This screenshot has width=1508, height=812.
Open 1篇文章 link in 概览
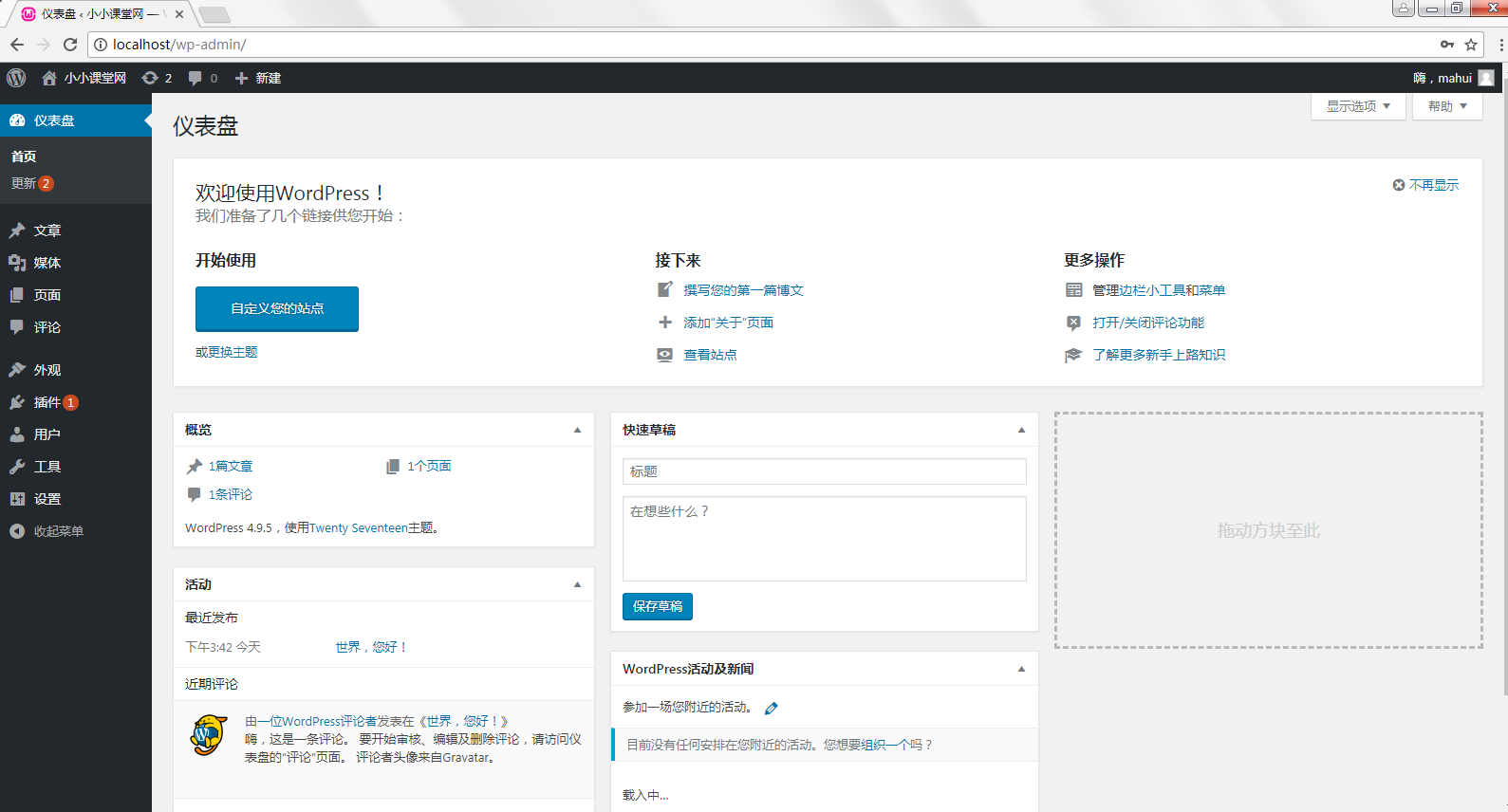click(x=231, y=466)
